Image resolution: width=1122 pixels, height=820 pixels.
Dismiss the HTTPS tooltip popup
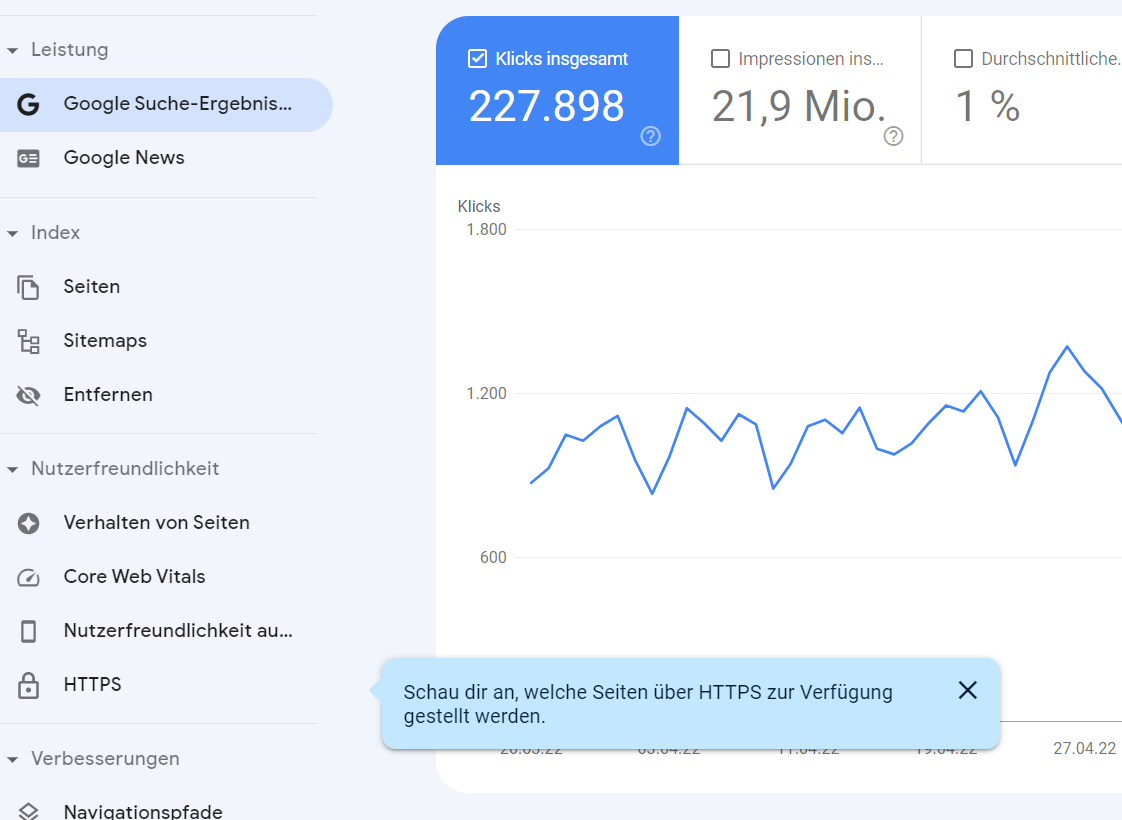(x=967, y=690)
